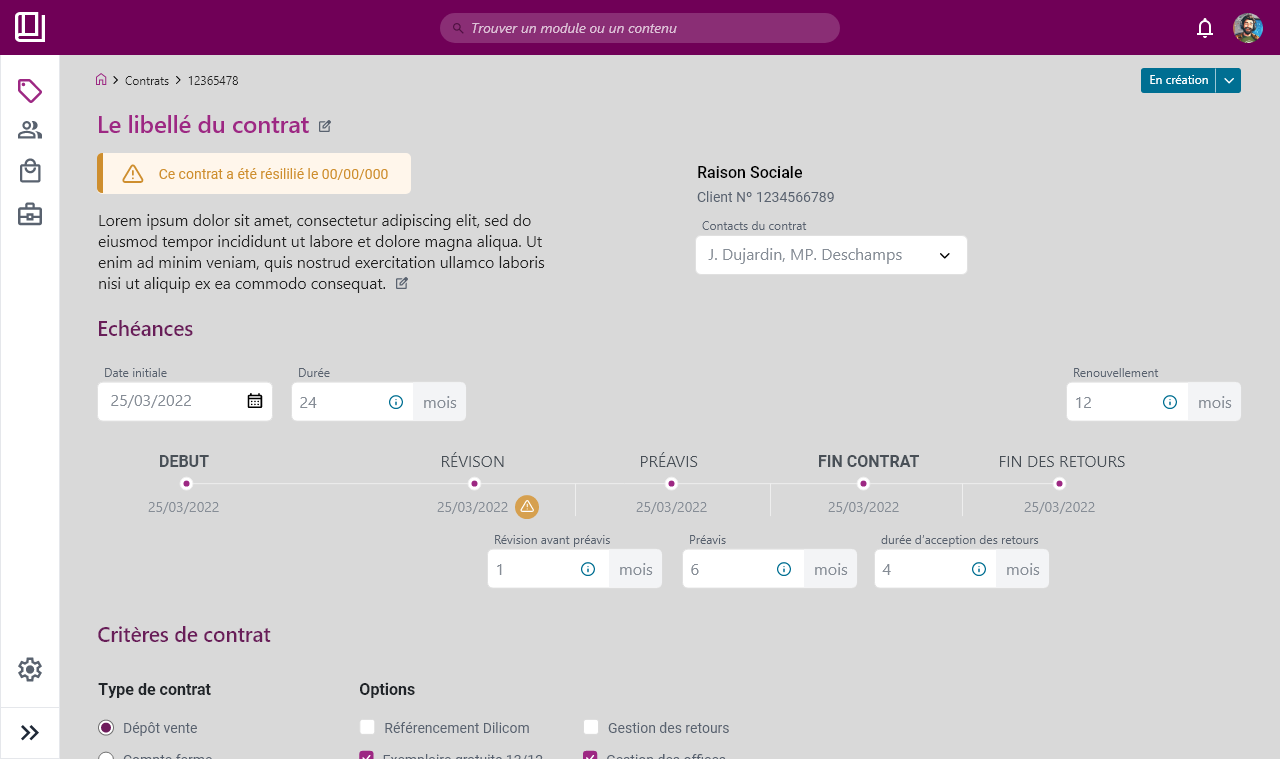Enable the Gestion des retours checkbox

[x=591, y=728]
